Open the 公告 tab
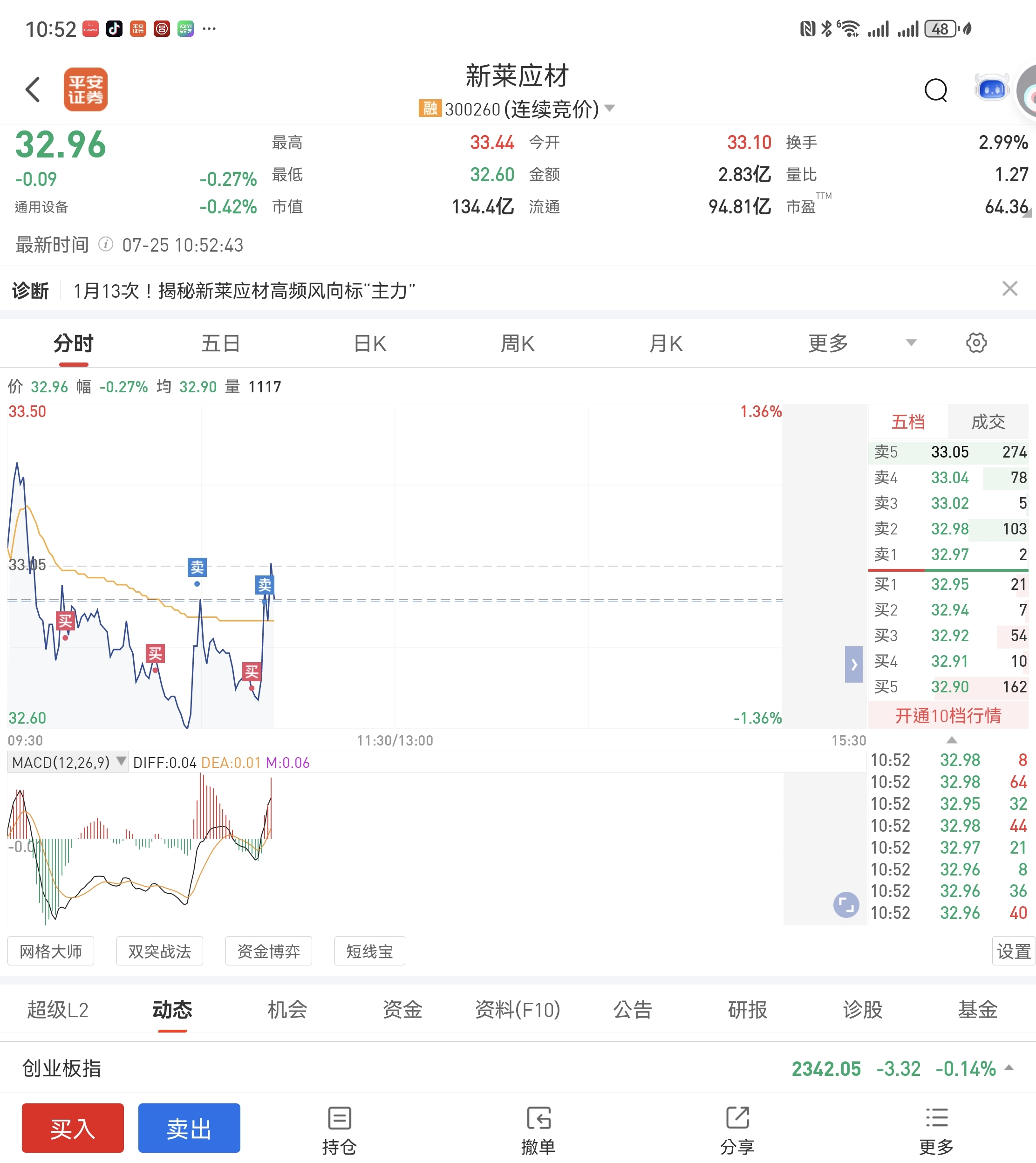Viewport: 1036px width, 1163px height. click(x=633, y=1010)
